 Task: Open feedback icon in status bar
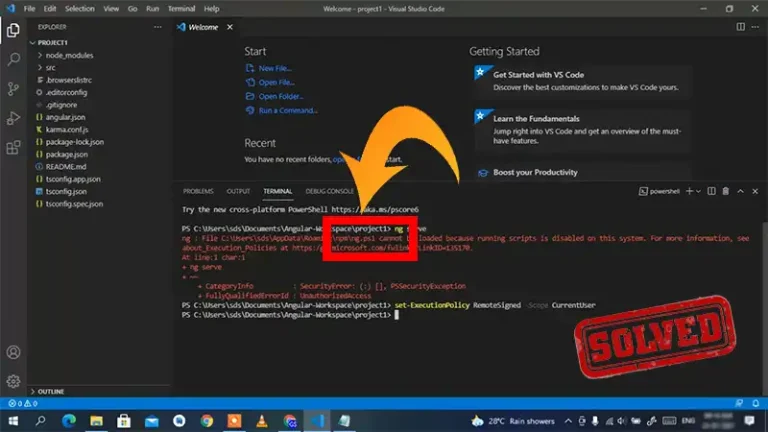point(739,403)
